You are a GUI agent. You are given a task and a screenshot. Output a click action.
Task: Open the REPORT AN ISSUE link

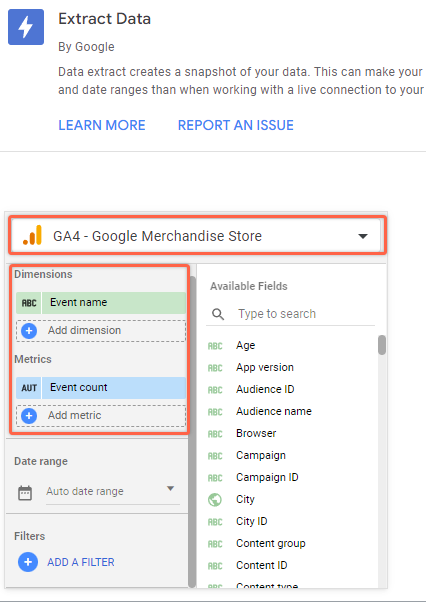(x=236, y=125)
